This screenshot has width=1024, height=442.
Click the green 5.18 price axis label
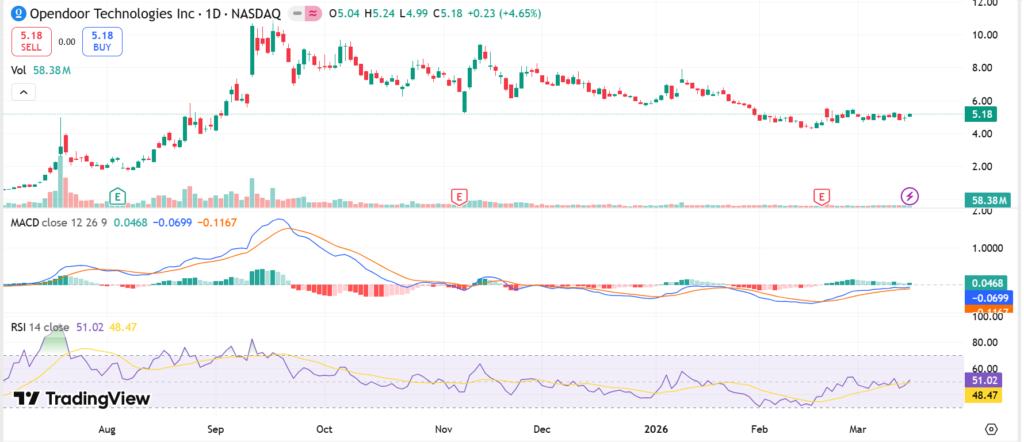click(x=981, y=115)
